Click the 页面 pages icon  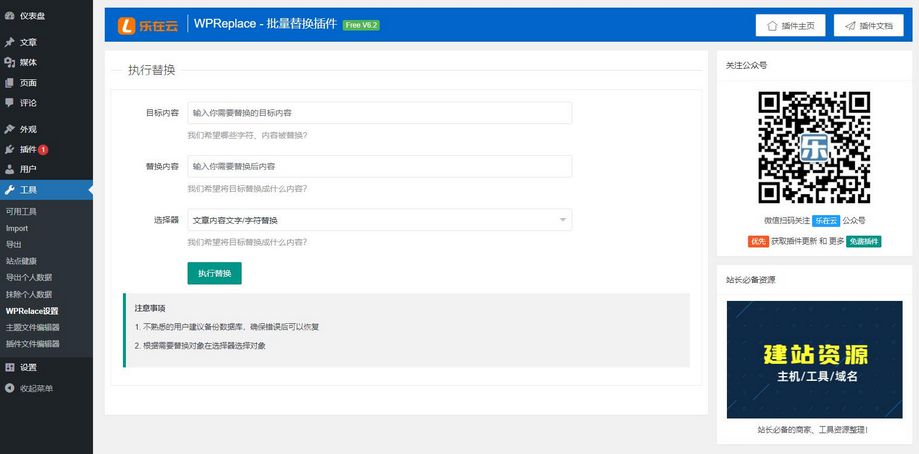tap(9, 83)
